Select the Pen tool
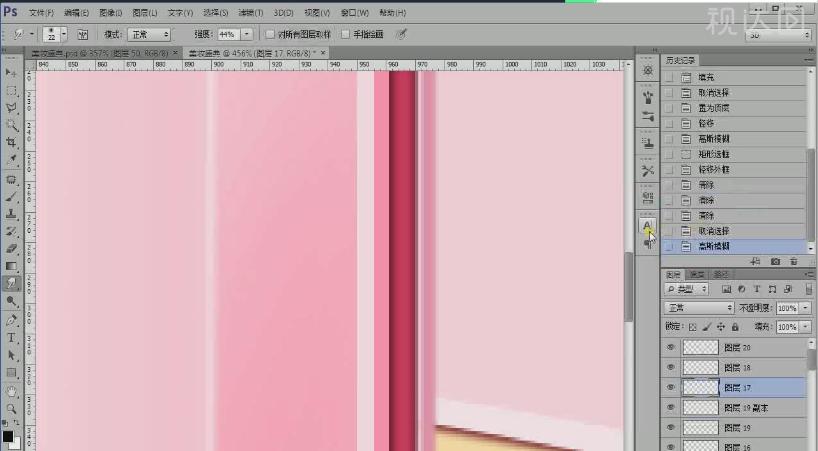 coord(11,321)
